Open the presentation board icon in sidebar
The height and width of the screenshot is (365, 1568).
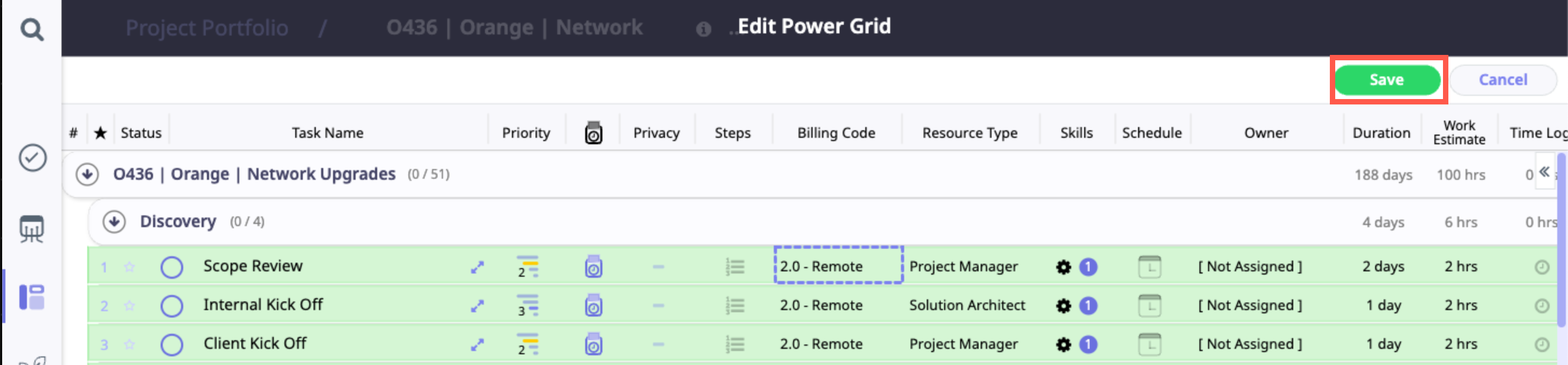(32, 229)
